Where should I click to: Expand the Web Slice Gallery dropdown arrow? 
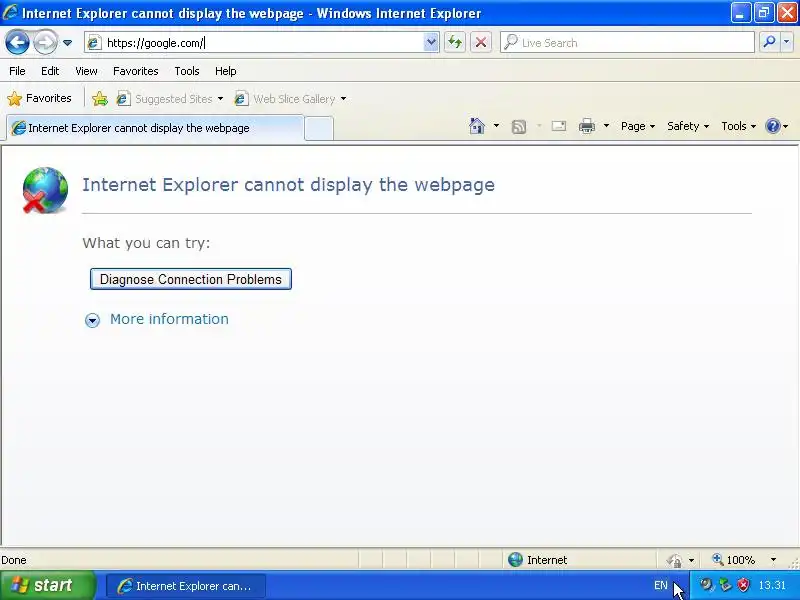343,98
